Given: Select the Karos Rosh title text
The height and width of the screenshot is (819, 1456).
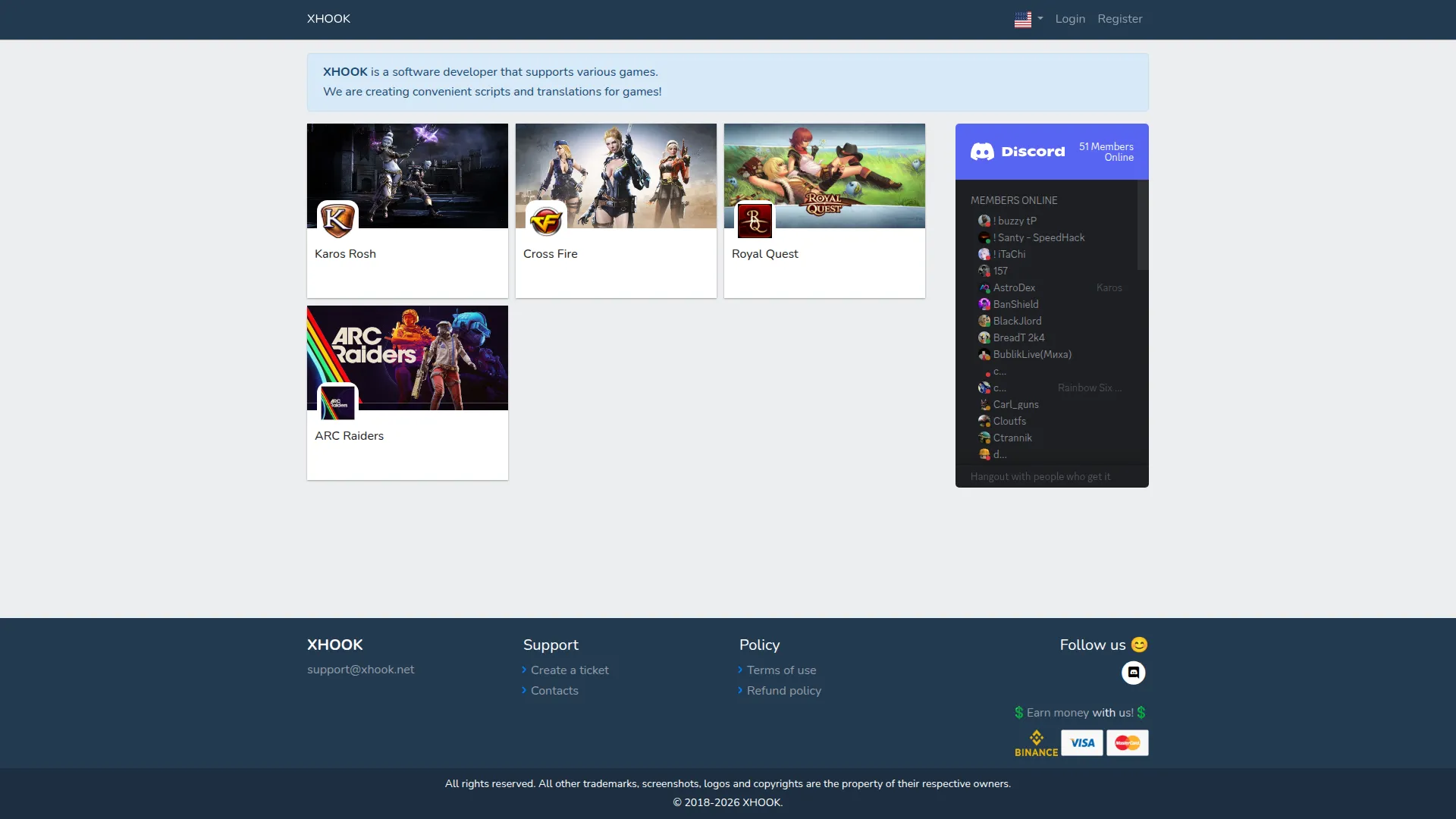Looking at the screenshot, I should click(345, 254).
